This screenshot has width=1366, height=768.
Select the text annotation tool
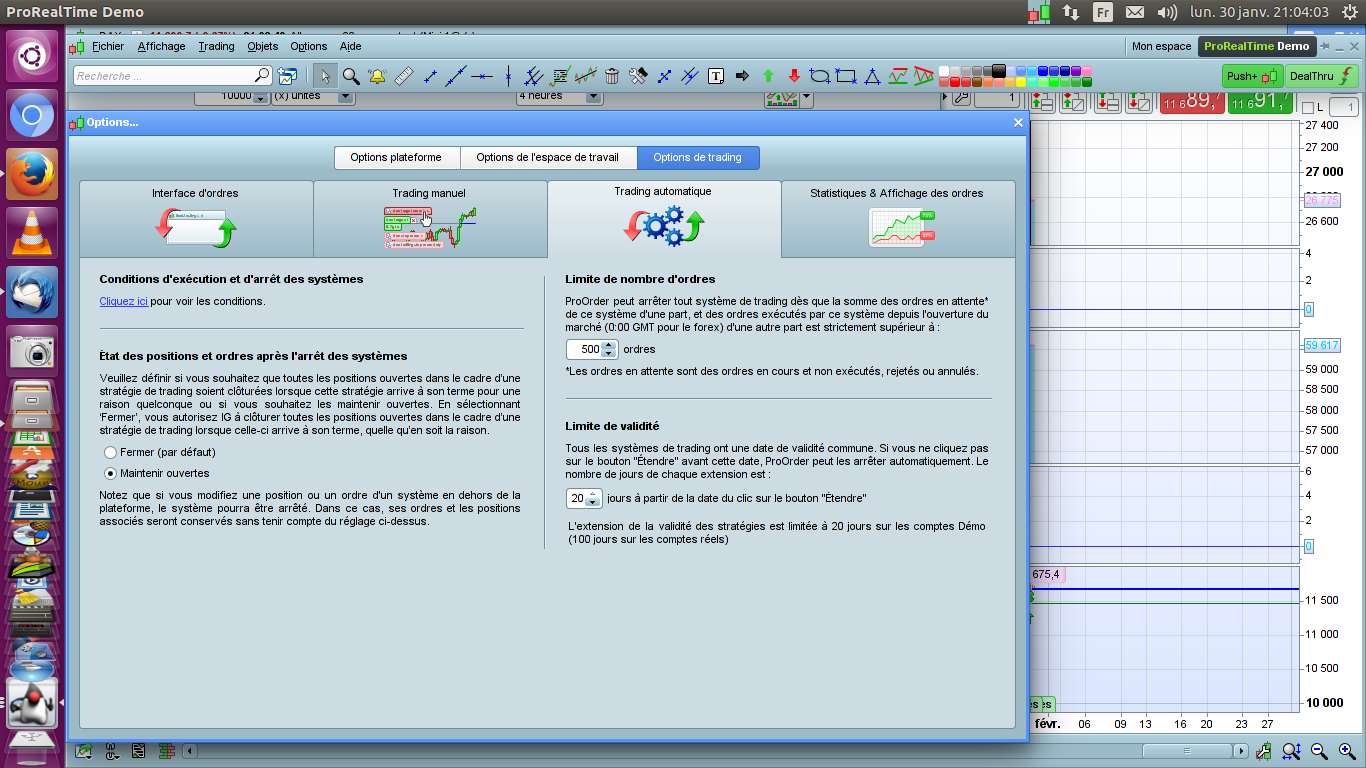coord(716,76)
